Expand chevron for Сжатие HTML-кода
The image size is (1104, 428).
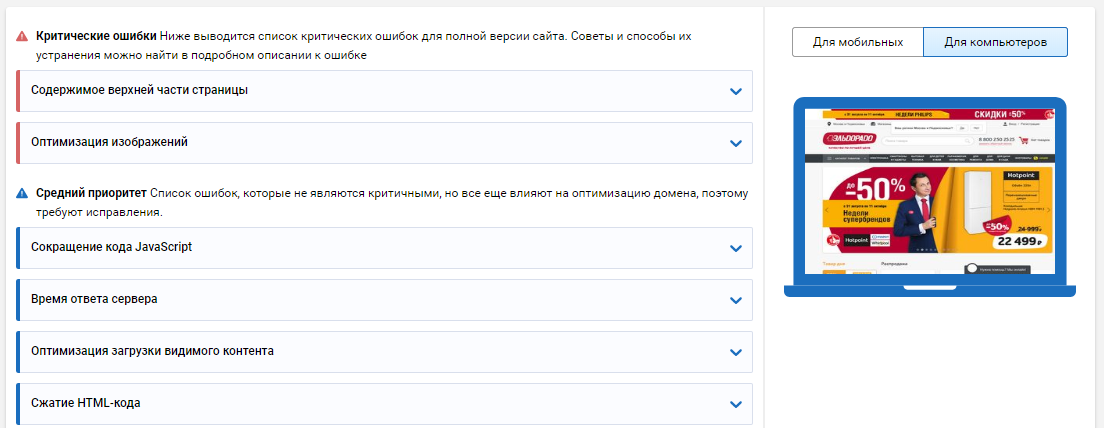(736, 405)
